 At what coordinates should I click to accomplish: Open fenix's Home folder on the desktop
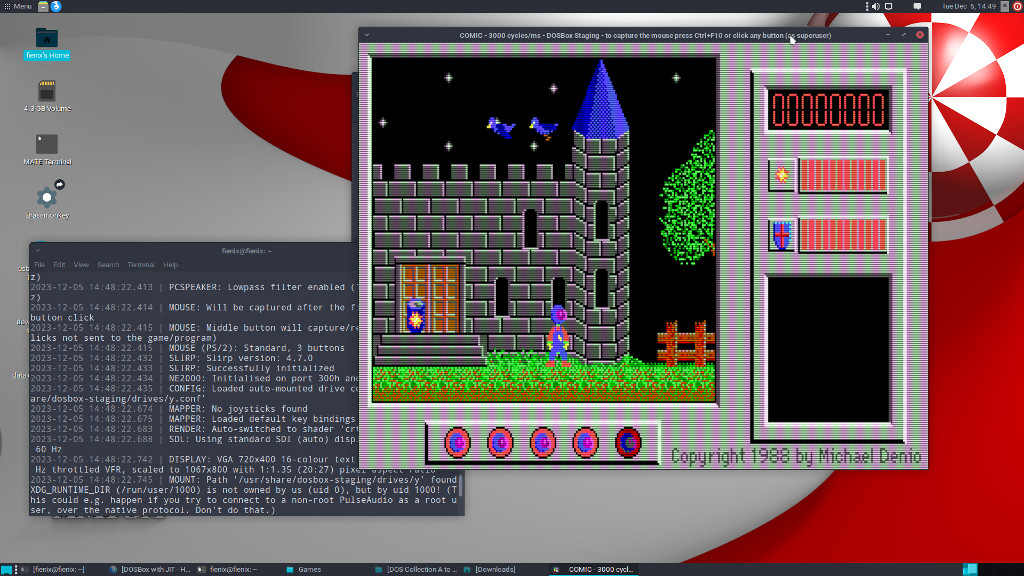point(47,44)
